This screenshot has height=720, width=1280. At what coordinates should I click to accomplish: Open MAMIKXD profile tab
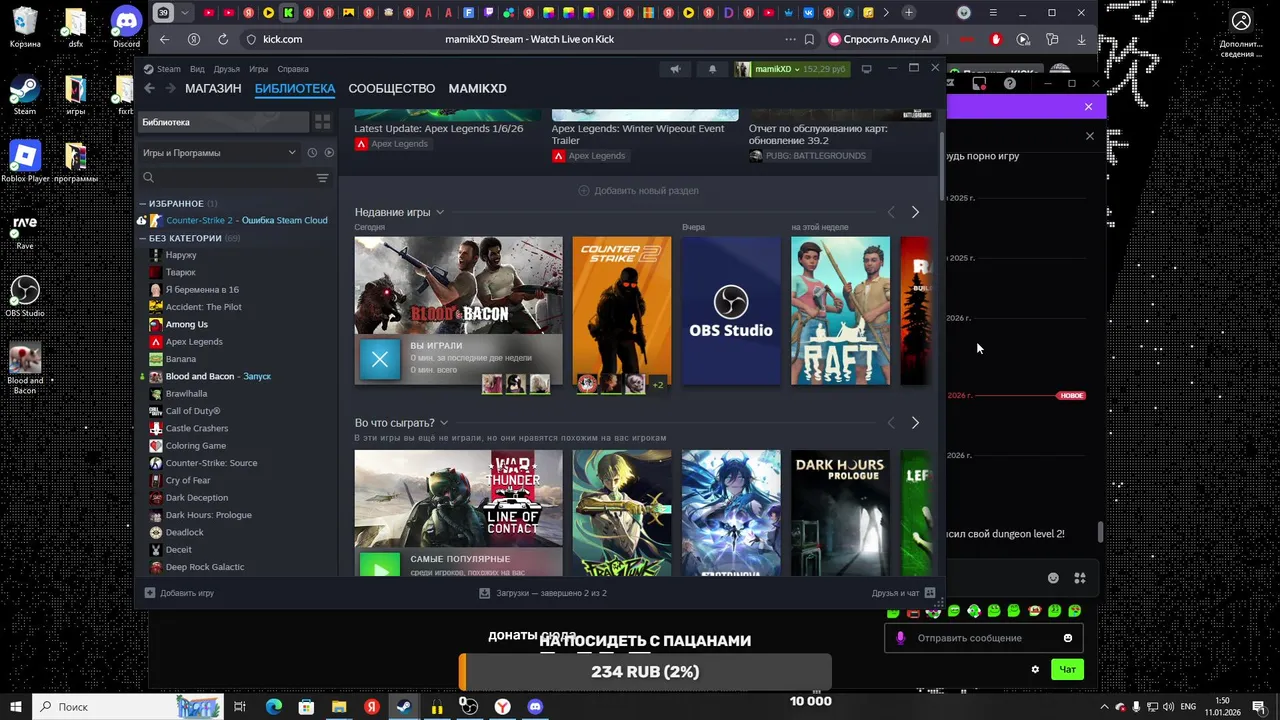pos(477,88)
